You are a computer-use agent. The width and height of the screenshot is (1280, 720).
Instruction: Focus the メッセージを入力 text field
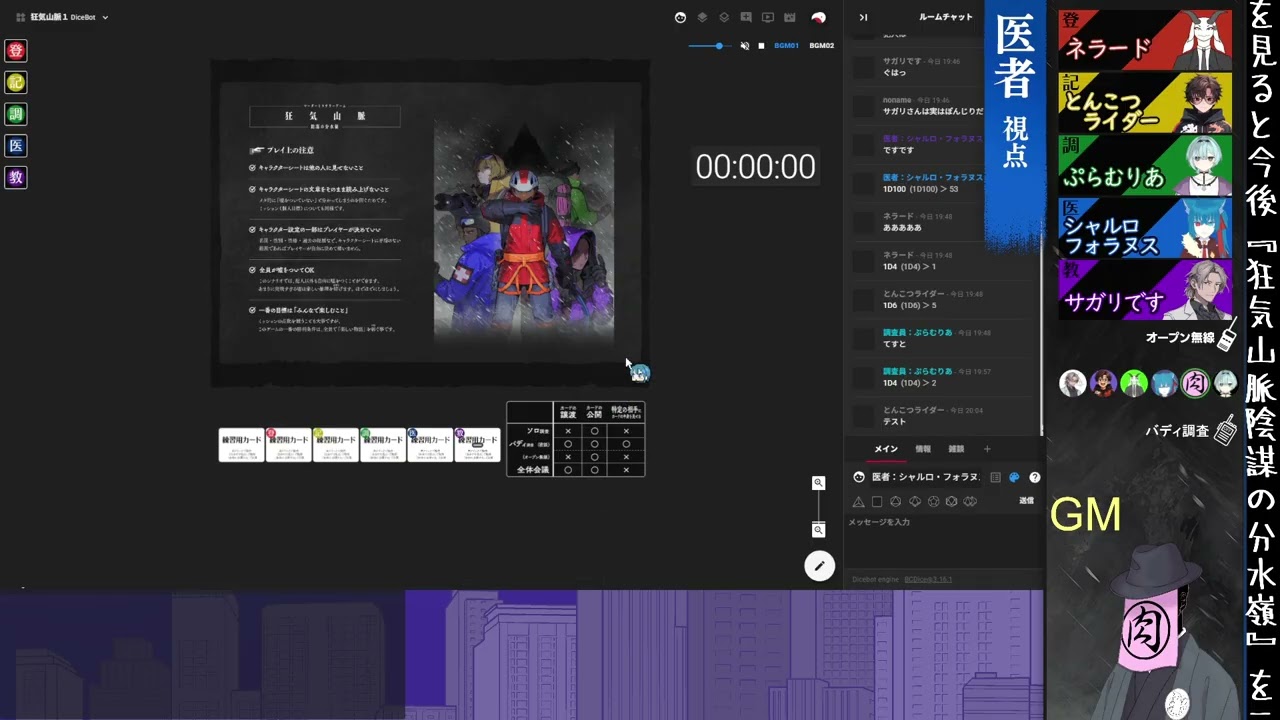tap(944, 540)
